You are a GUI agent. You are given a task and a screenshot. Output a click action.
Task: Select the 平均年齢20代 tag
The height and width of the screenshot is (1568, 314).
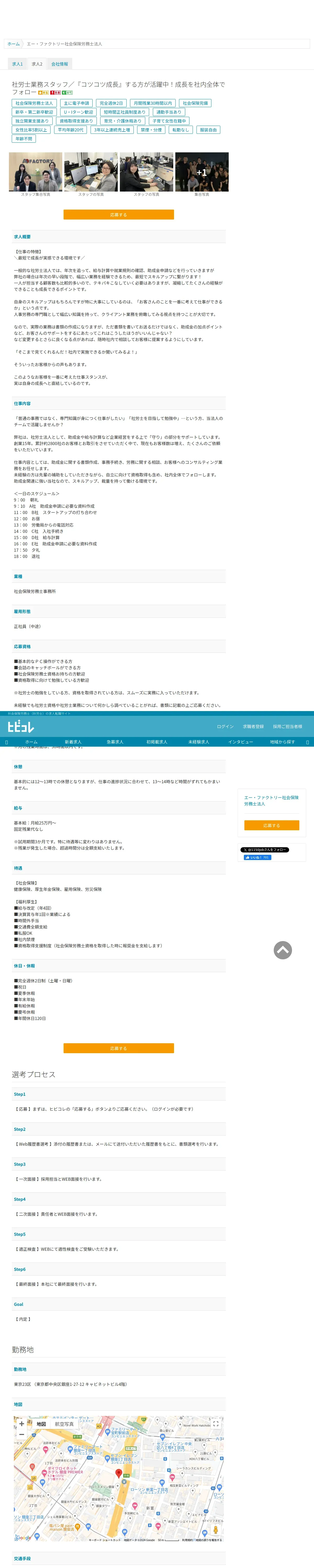pos(70,130)
